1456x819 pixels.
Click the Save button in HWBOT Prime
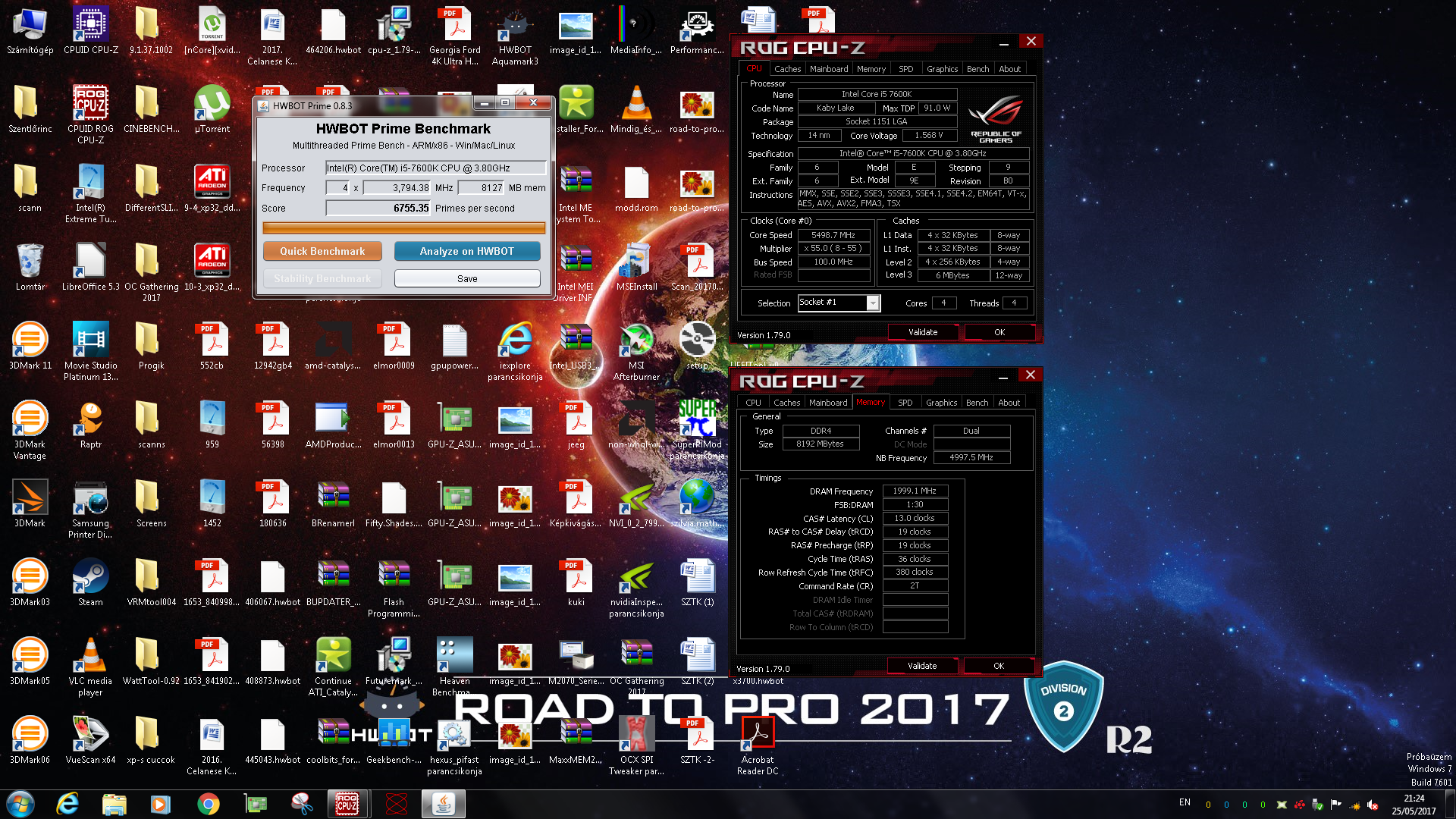(467, 278)
